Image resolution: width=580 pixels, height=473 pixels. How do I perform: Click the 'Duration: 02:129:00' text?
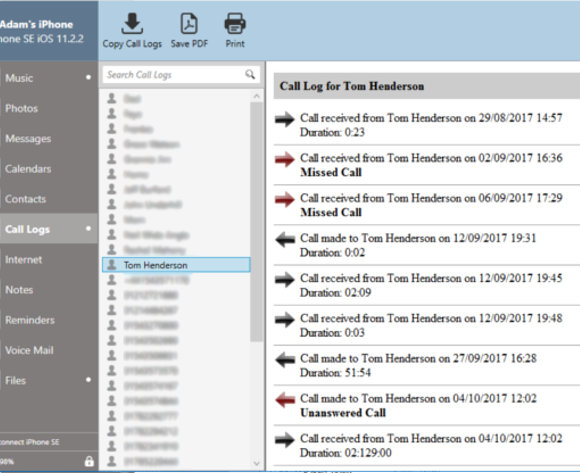coord(345,453)
